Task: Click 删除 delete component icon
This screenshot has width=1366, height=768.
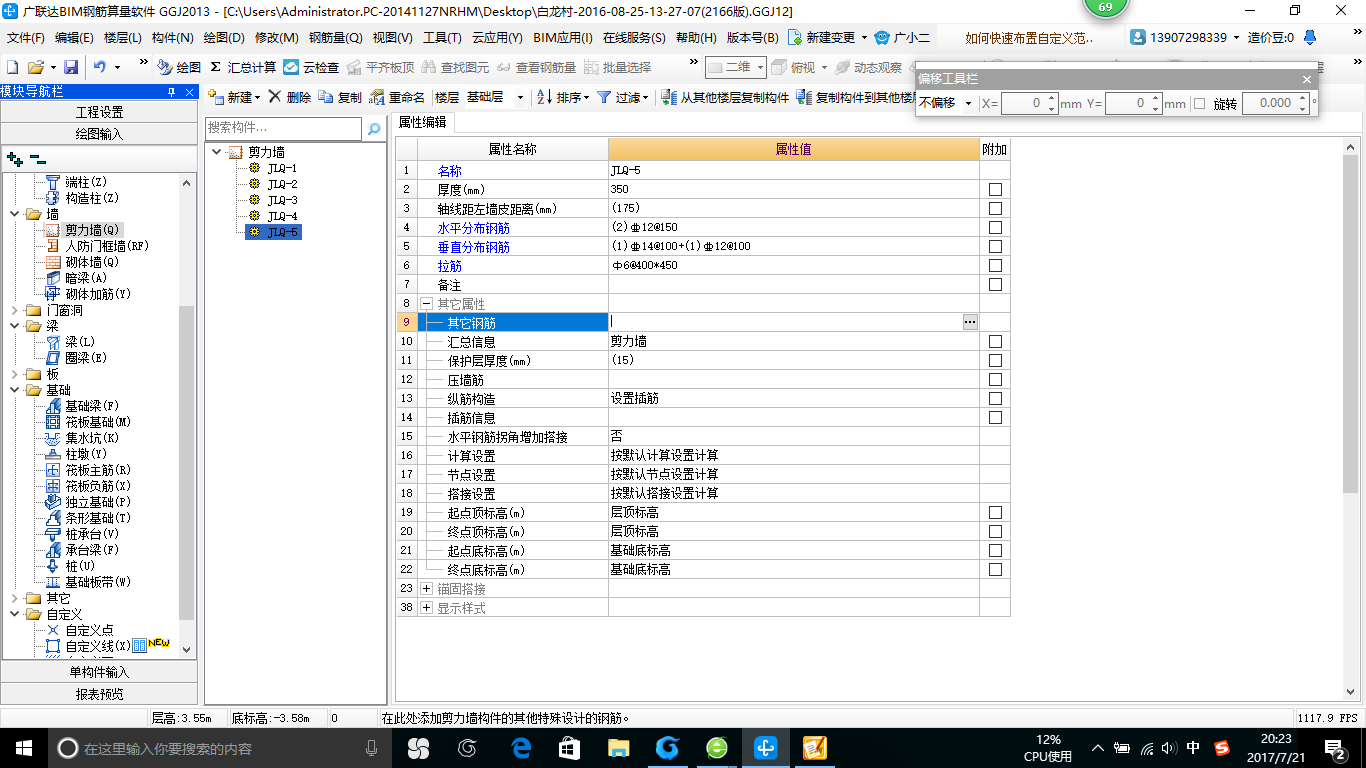Action: 289,97
